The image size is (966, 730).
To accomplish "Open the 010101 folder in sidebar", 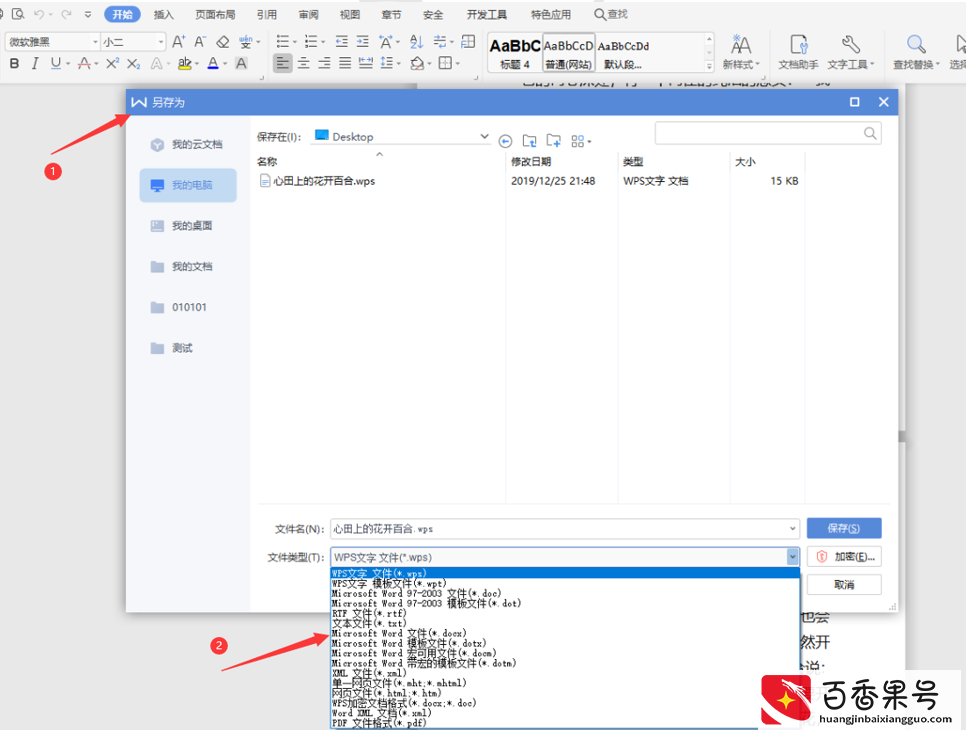I will tap(188, 307).
